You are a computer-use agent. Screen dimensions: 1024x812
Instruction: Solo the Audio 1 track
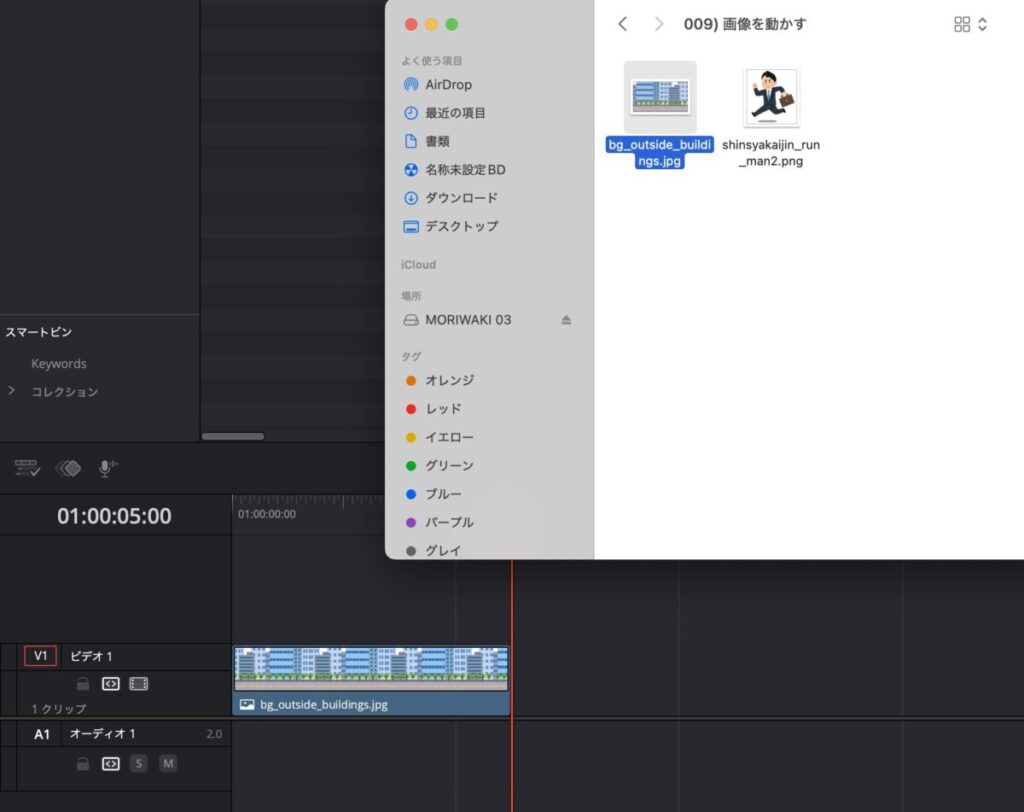pos(139,764)
